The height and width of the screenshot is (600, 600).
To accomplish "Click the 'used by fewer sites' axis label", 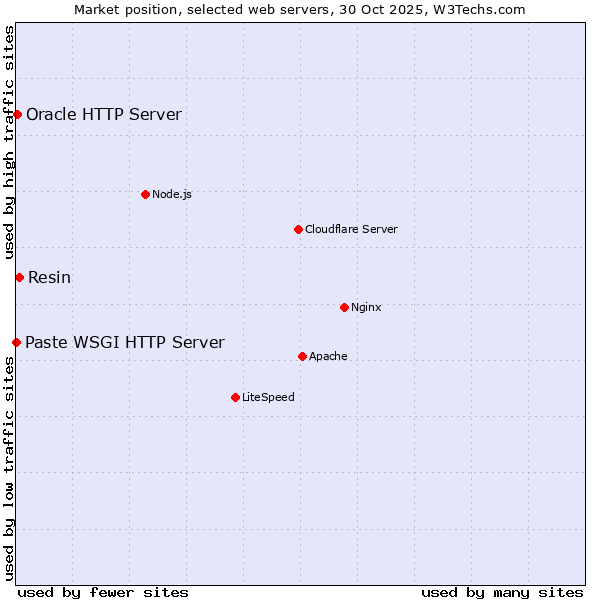I will coord(103,592).
